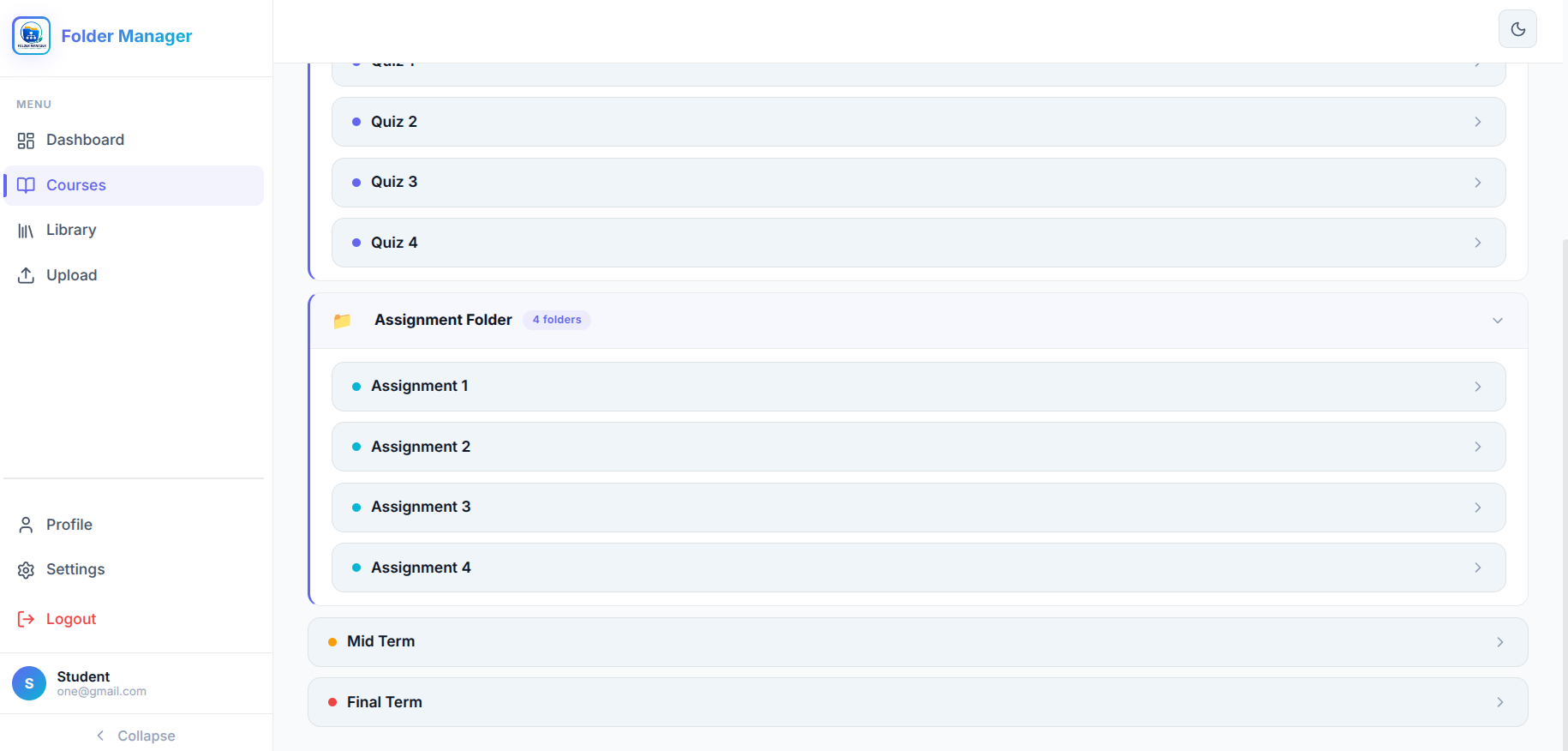
Task: Open the Mid Term folder
Action: [x=918, y=642]
